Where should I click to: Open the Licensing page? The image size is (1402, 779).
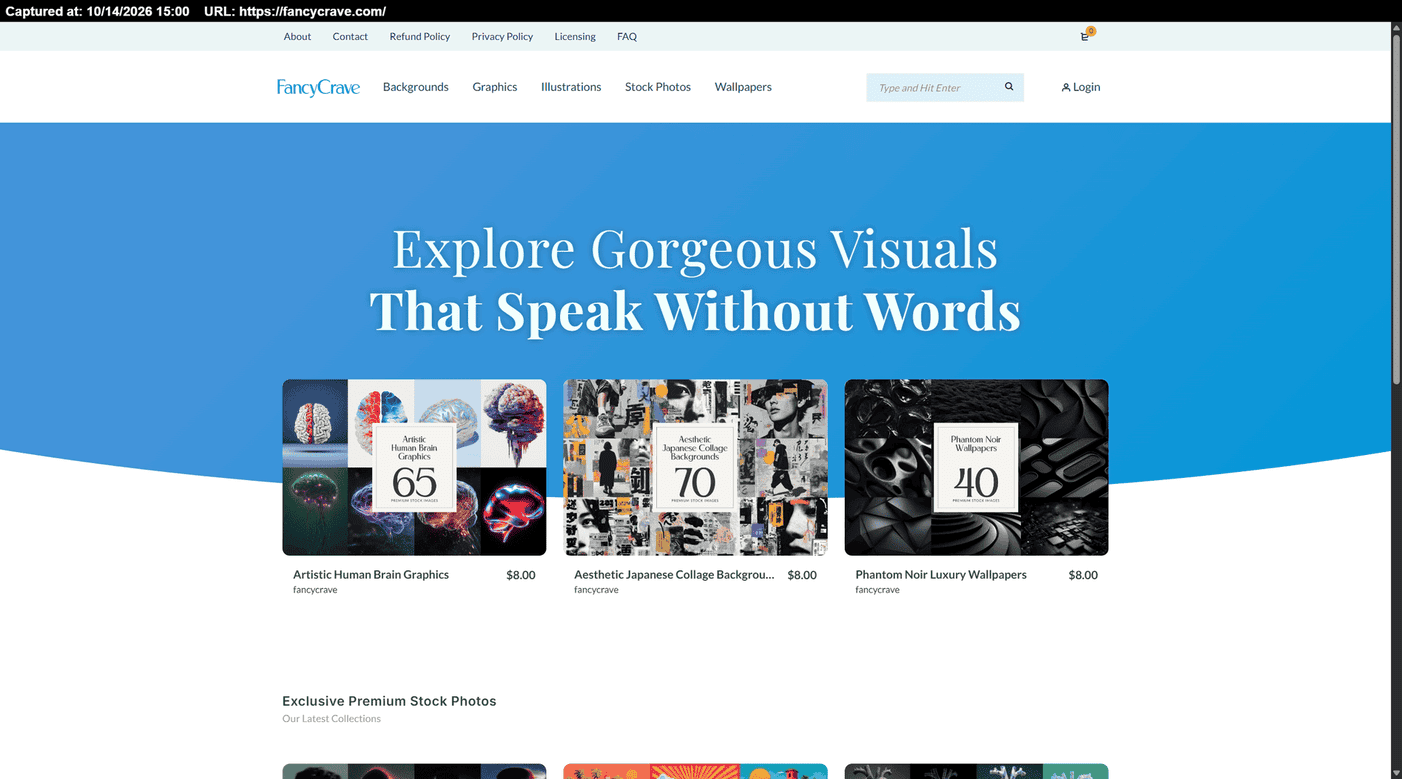(575, 36)
